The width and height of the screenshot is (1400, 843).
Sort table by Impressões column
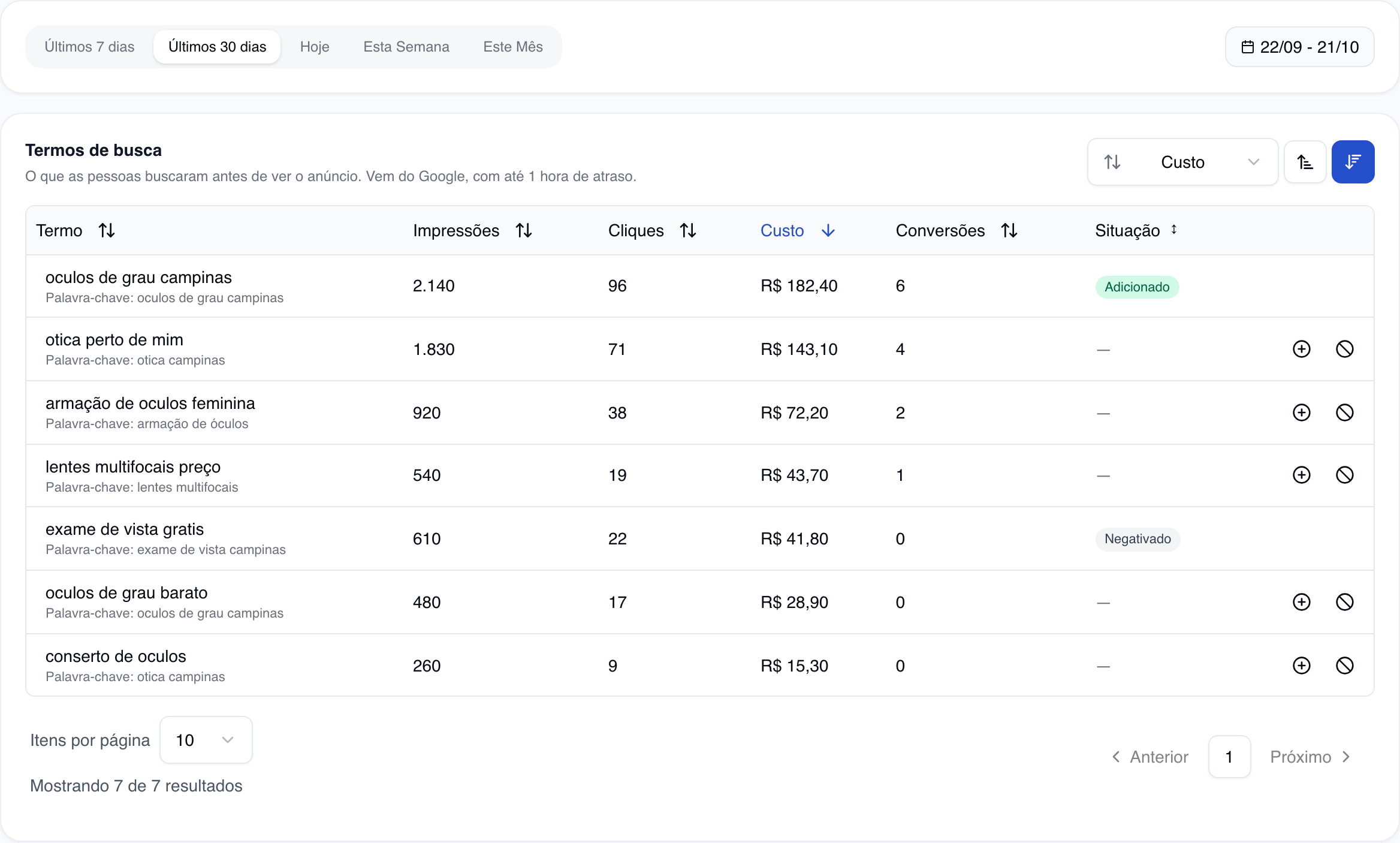coord(472,230)
